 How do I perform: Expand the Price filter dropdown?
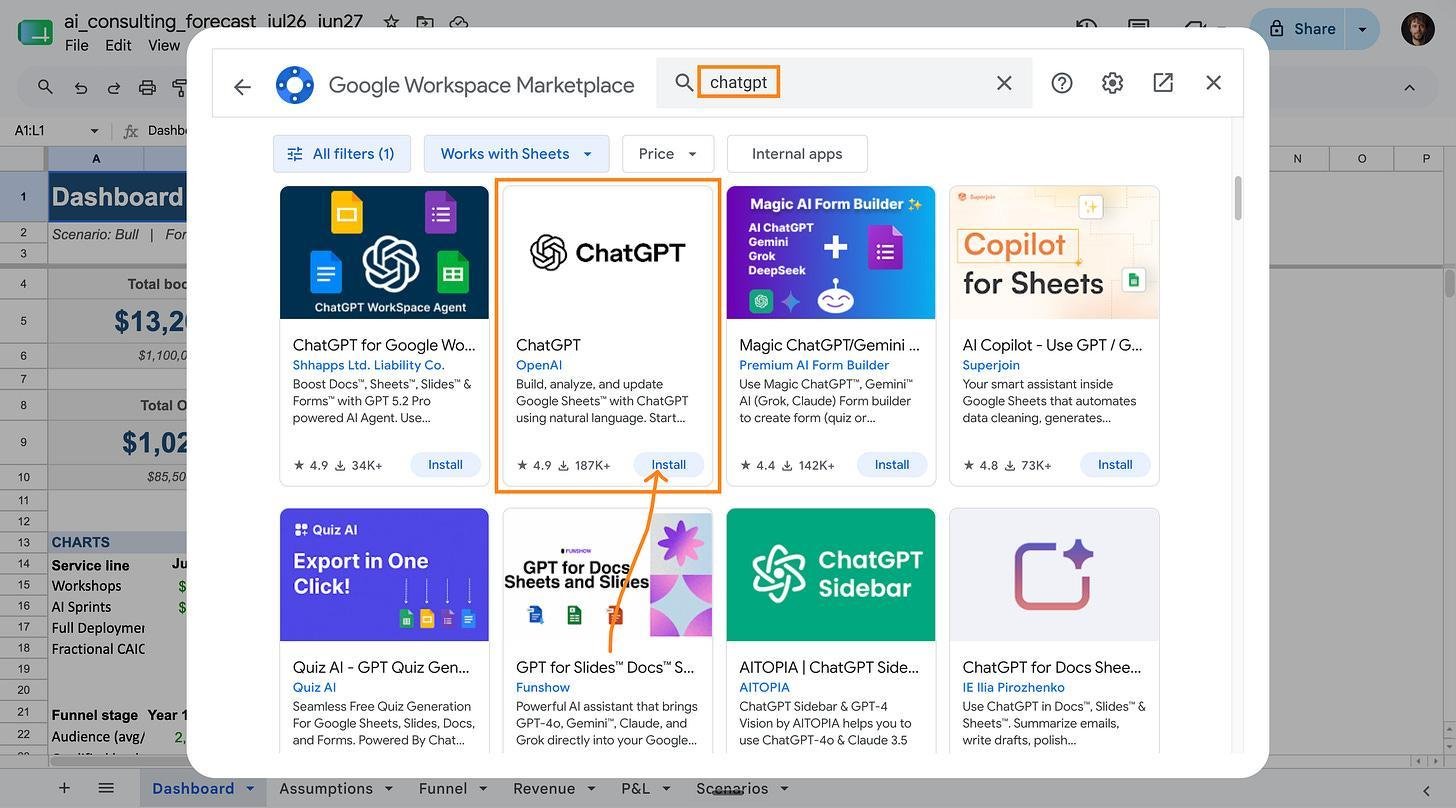(x=668, y=154)
